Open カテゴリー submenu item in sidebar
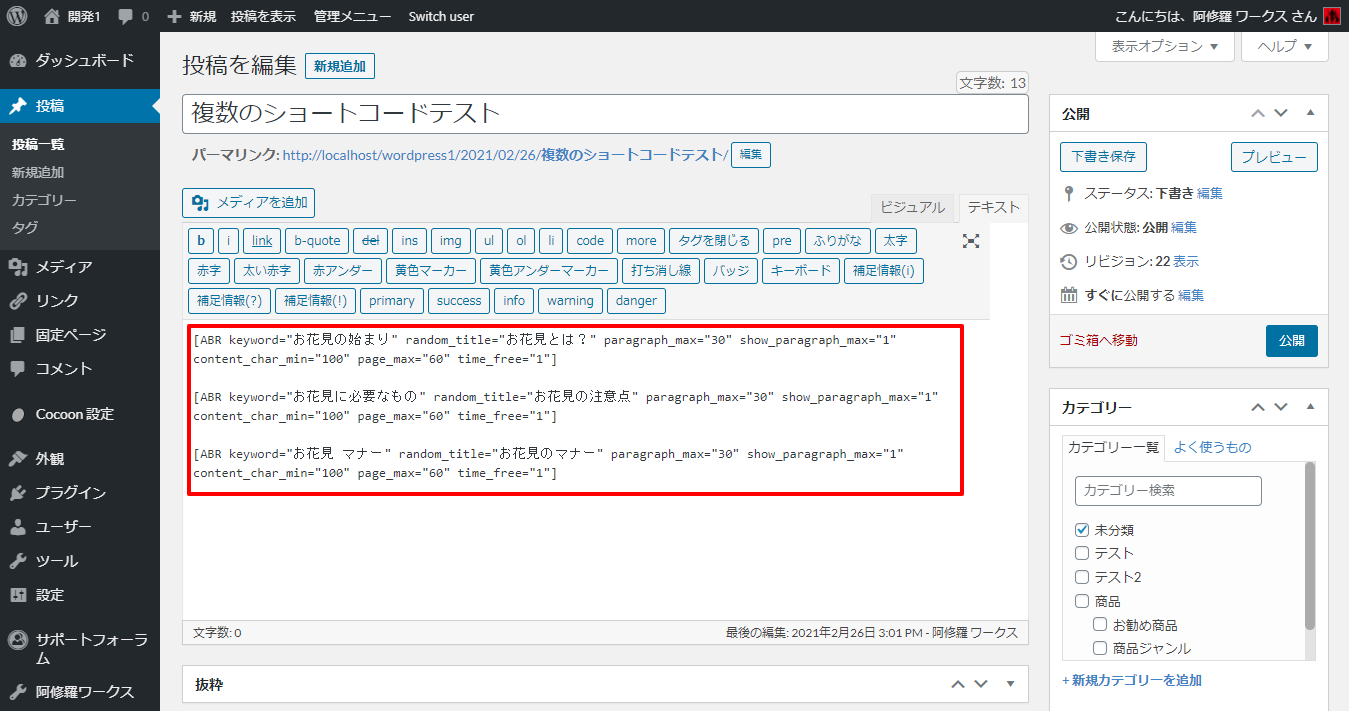This screenshot has height=711, width=1349. pos(44,200)
